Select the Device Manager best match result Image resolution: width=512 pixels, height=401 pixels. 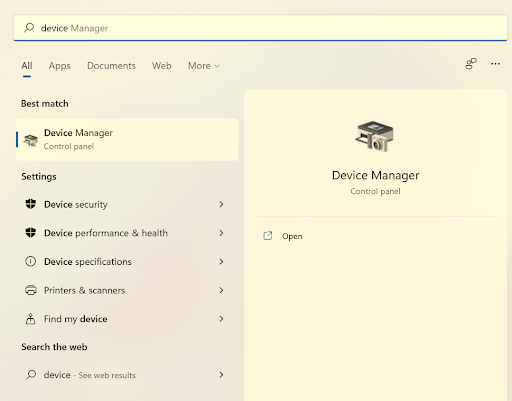(x=127, y=139)
